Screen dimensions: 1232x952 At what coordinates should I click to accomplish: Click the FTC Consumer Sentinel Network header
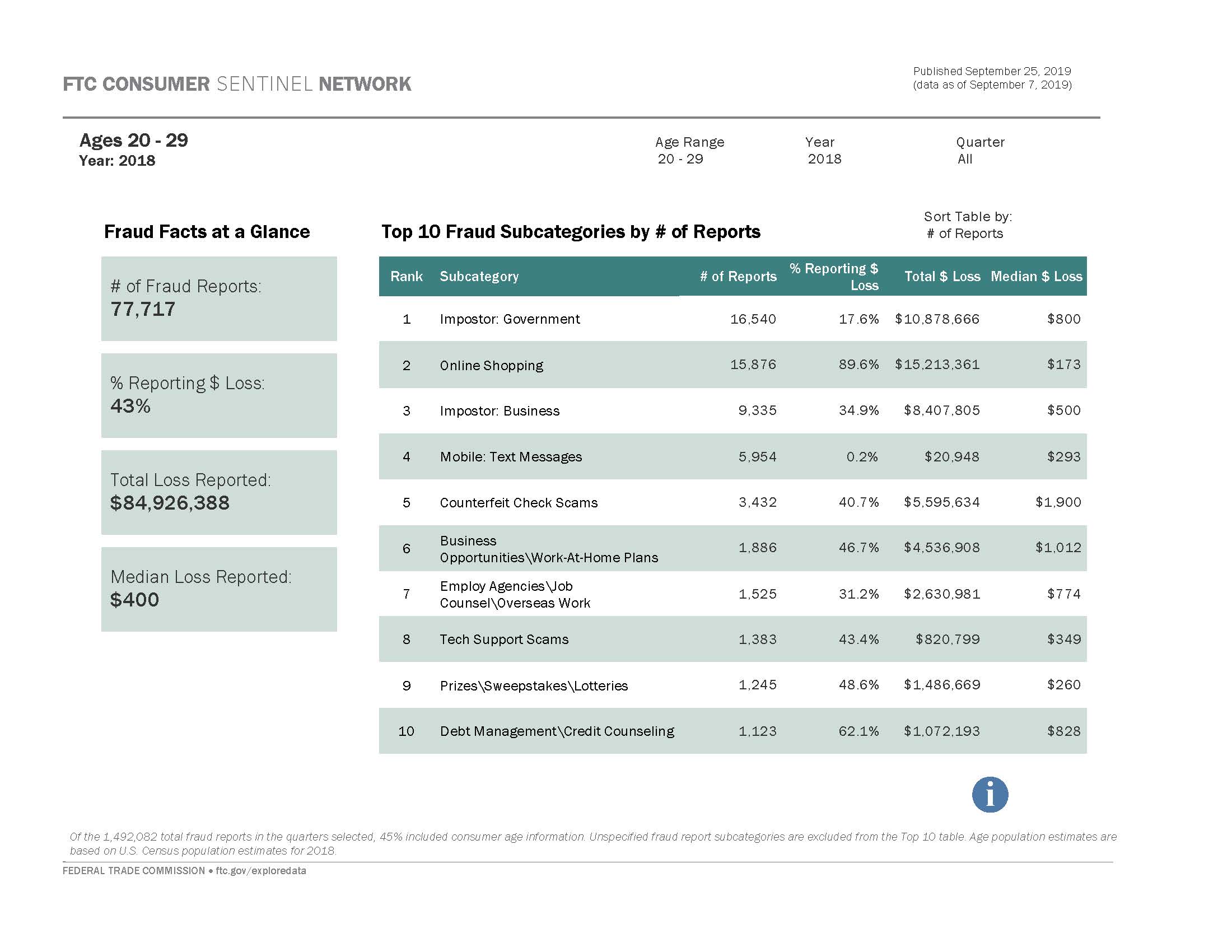[x=237, y=85]
